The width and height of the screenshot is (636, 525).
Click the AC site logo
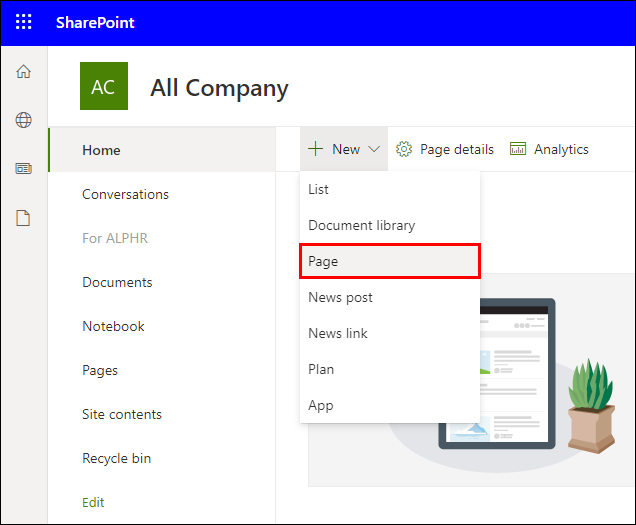104,86
